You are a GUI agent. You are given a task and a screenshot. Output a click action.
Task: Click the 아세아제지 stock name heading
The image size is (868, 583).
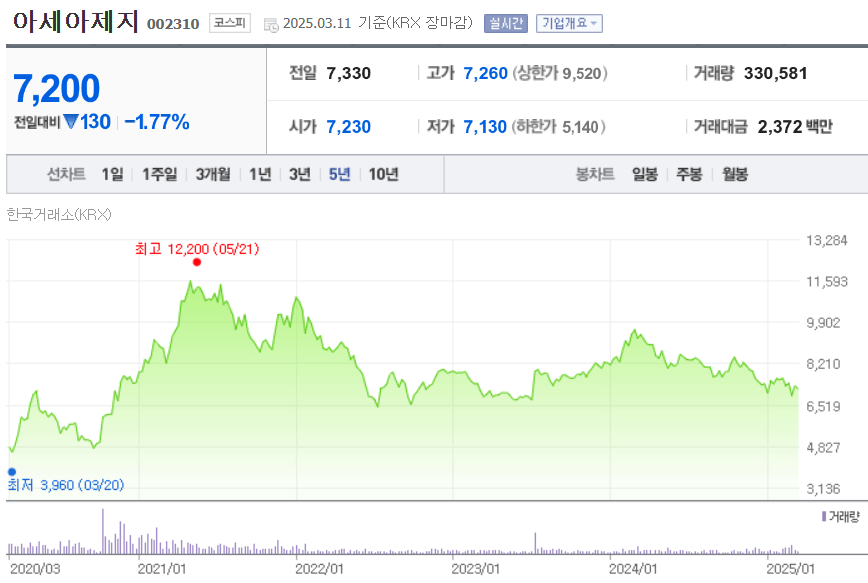[75, 22]
